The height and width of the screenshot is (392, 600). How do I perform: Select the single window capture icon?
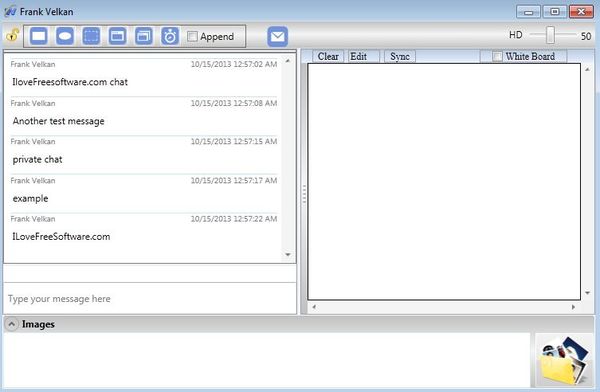click(117, 36)
